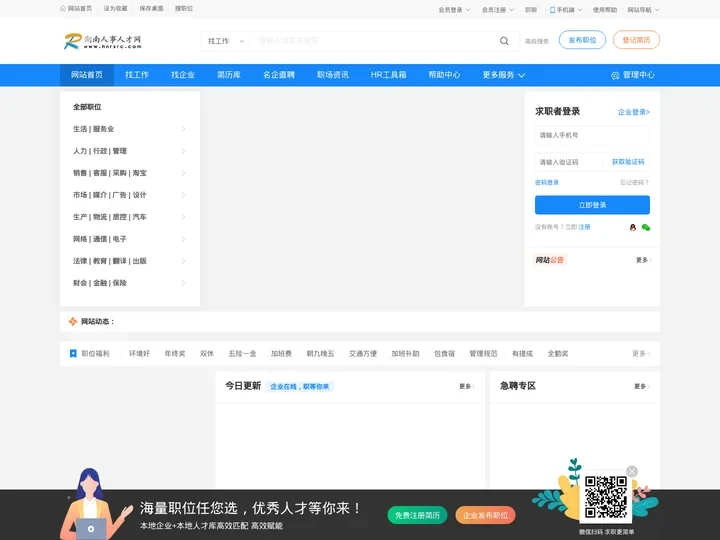Log in with the QQ penguin icon
Image resolution: width=720 pixels, height=540 pixels.
click(x=633, y=227)
